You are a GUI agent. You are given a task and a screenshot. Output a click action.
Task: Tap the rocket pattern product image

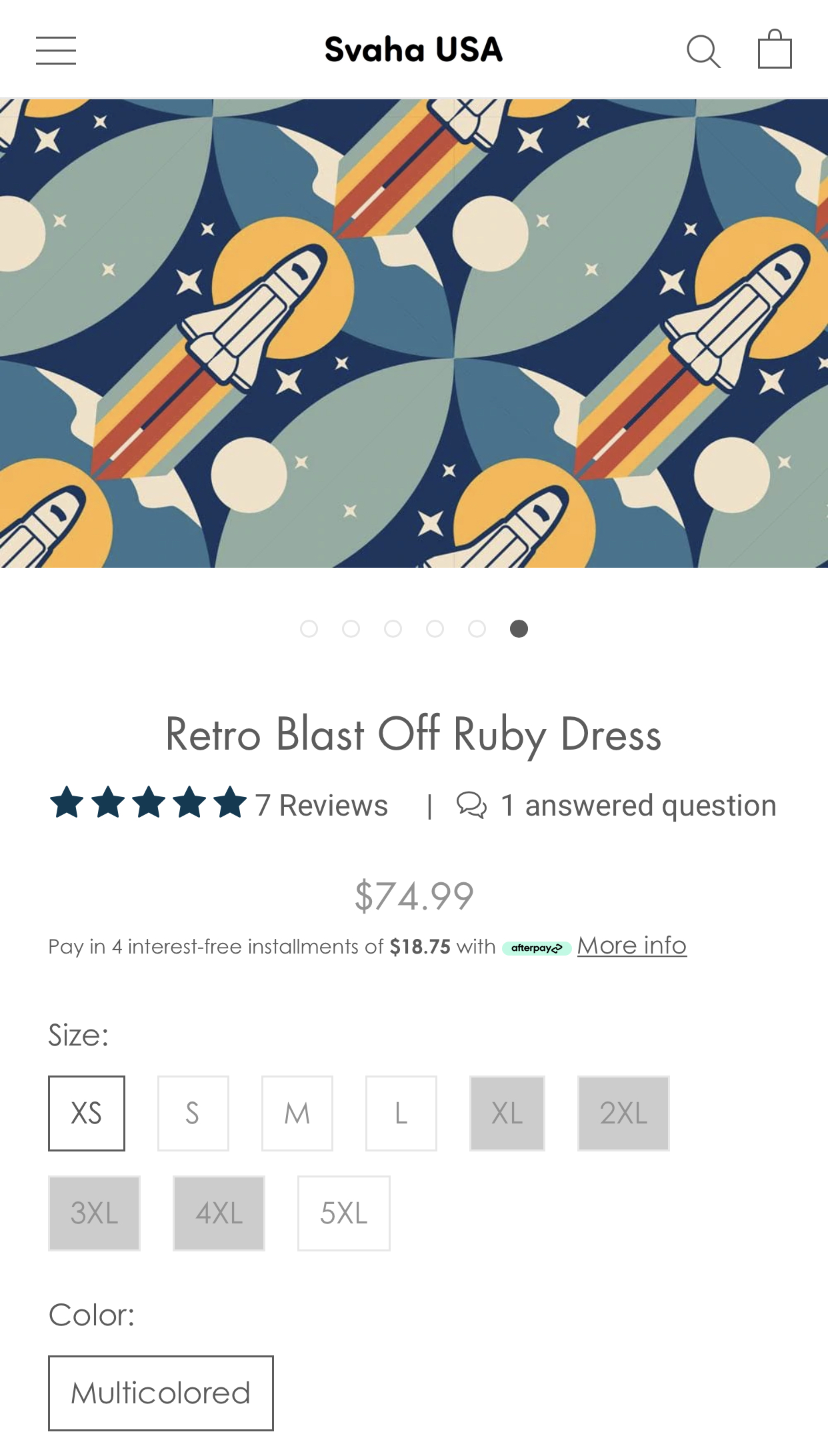pos(414,333)
